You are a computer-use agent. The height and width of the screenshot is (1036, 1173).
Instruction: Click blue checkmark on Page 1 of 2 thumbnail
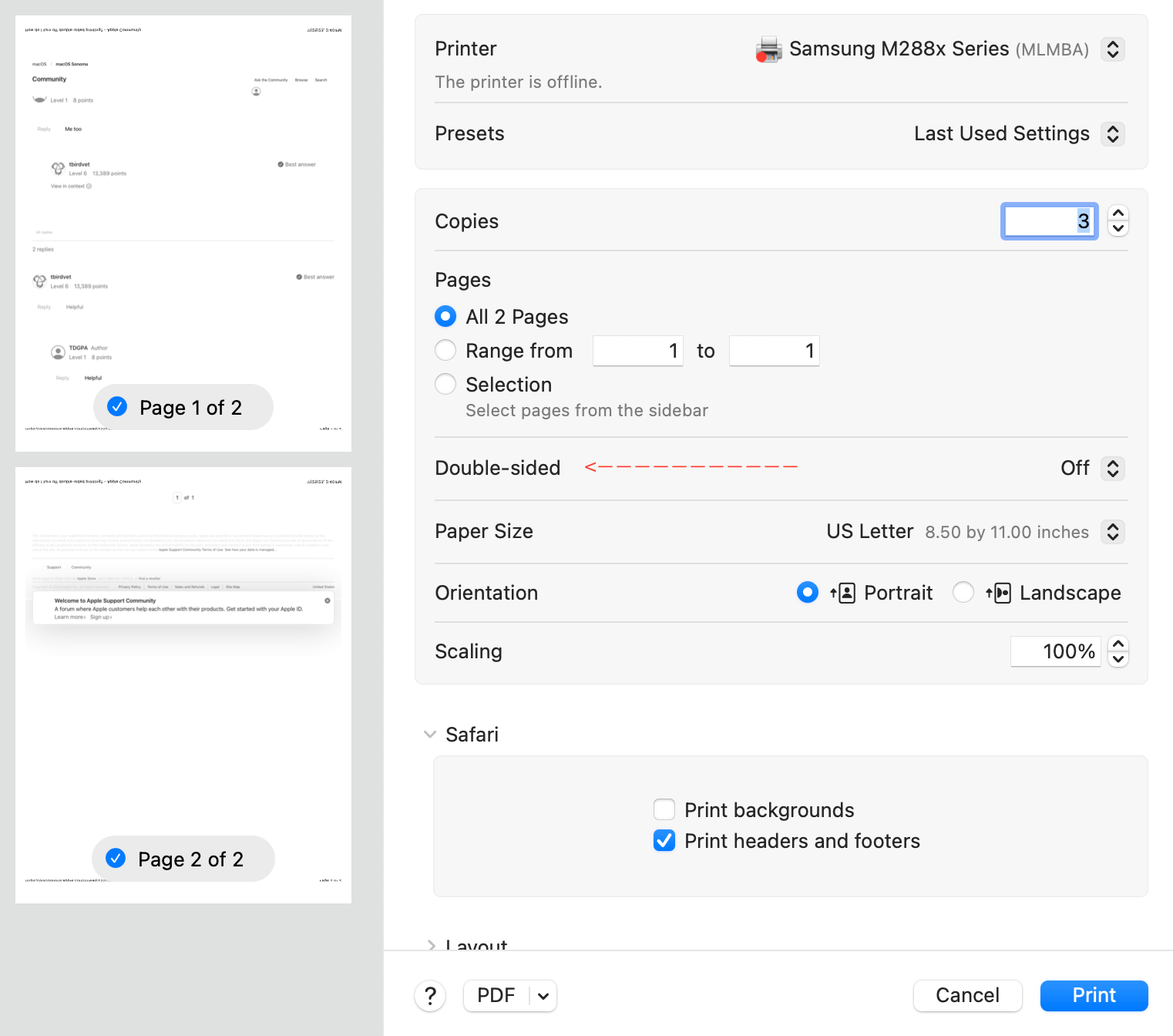[x=117, y=407]
